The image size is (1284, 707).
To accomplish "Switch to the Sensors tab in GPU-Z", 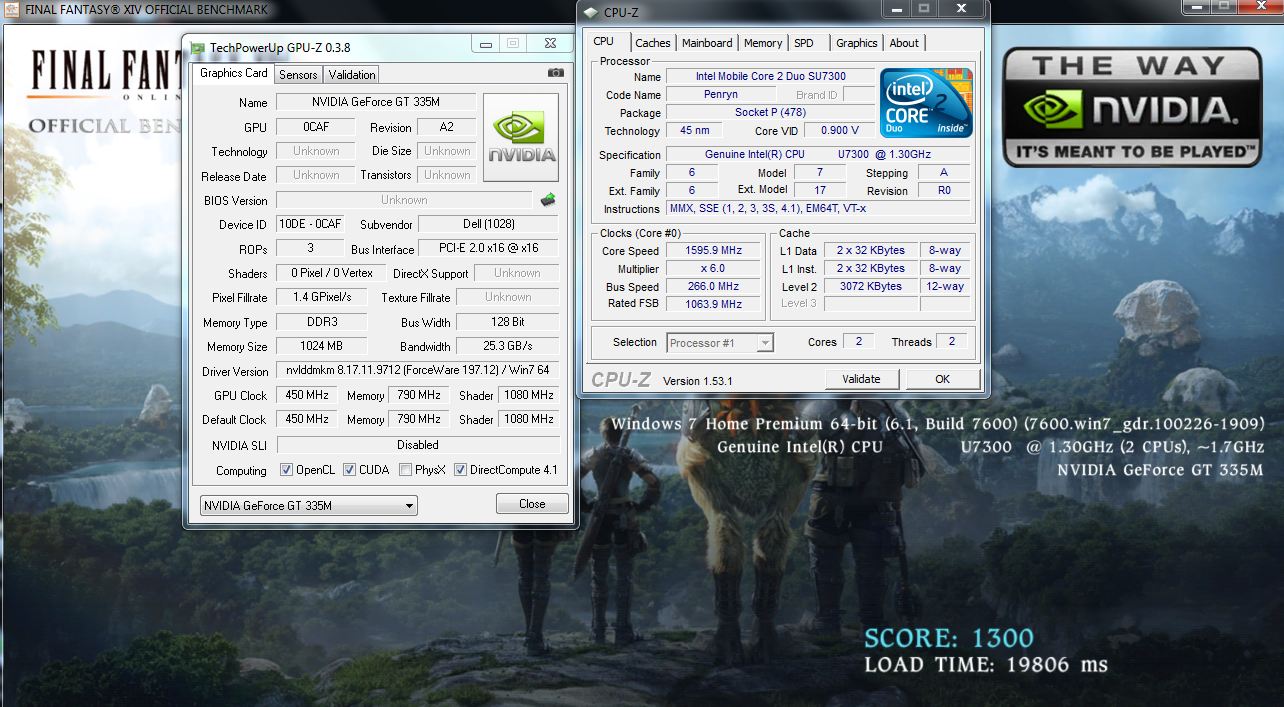I will pos(298,75).
